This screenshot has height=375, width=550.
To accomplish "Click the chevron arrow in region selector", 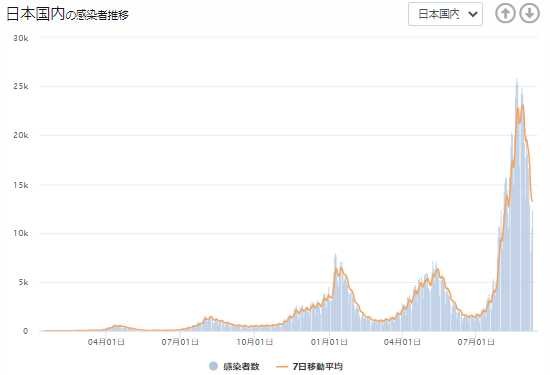I will [x=473, y=14].
